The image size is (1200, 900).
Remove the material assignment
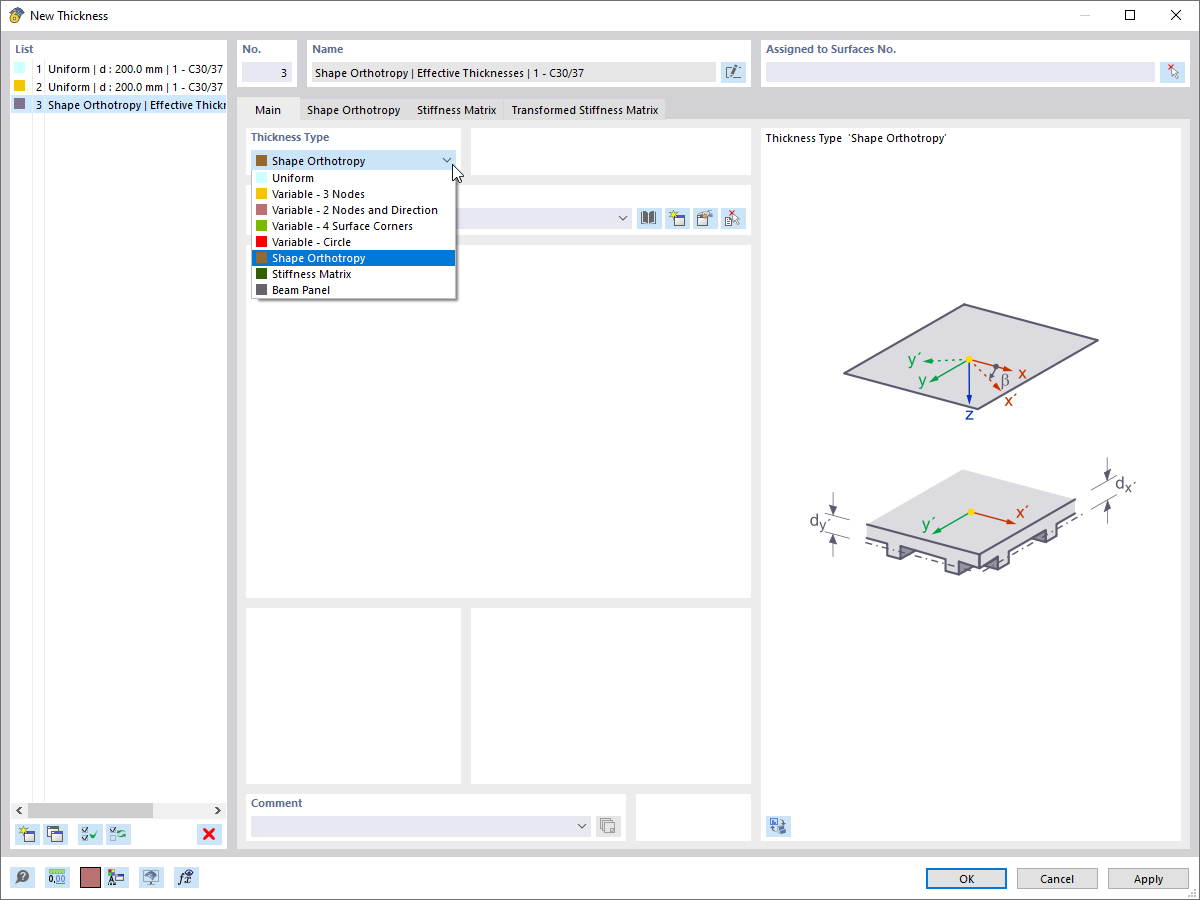[x=733, y=218]
